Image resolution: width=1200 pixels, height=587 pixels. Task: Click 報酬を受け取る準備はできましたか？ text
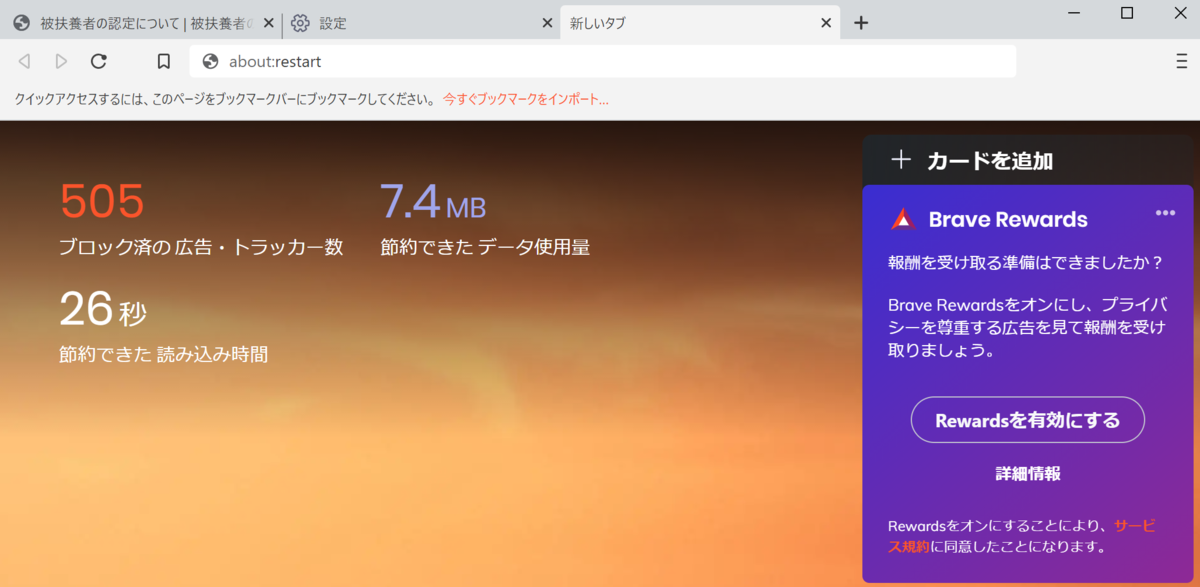1026,263
